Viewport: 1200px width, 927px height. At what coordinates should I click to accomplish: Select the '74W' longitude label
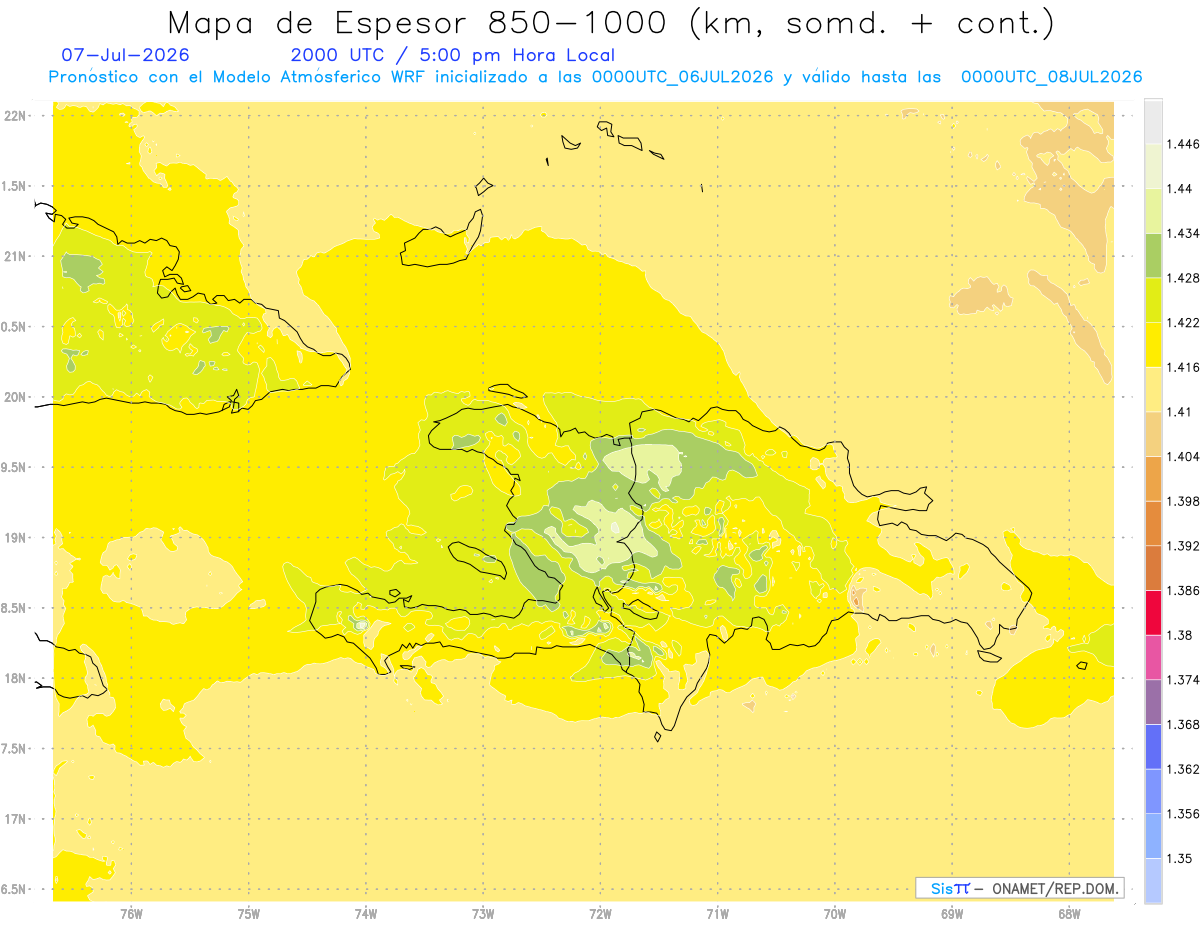tap(366, 913)
